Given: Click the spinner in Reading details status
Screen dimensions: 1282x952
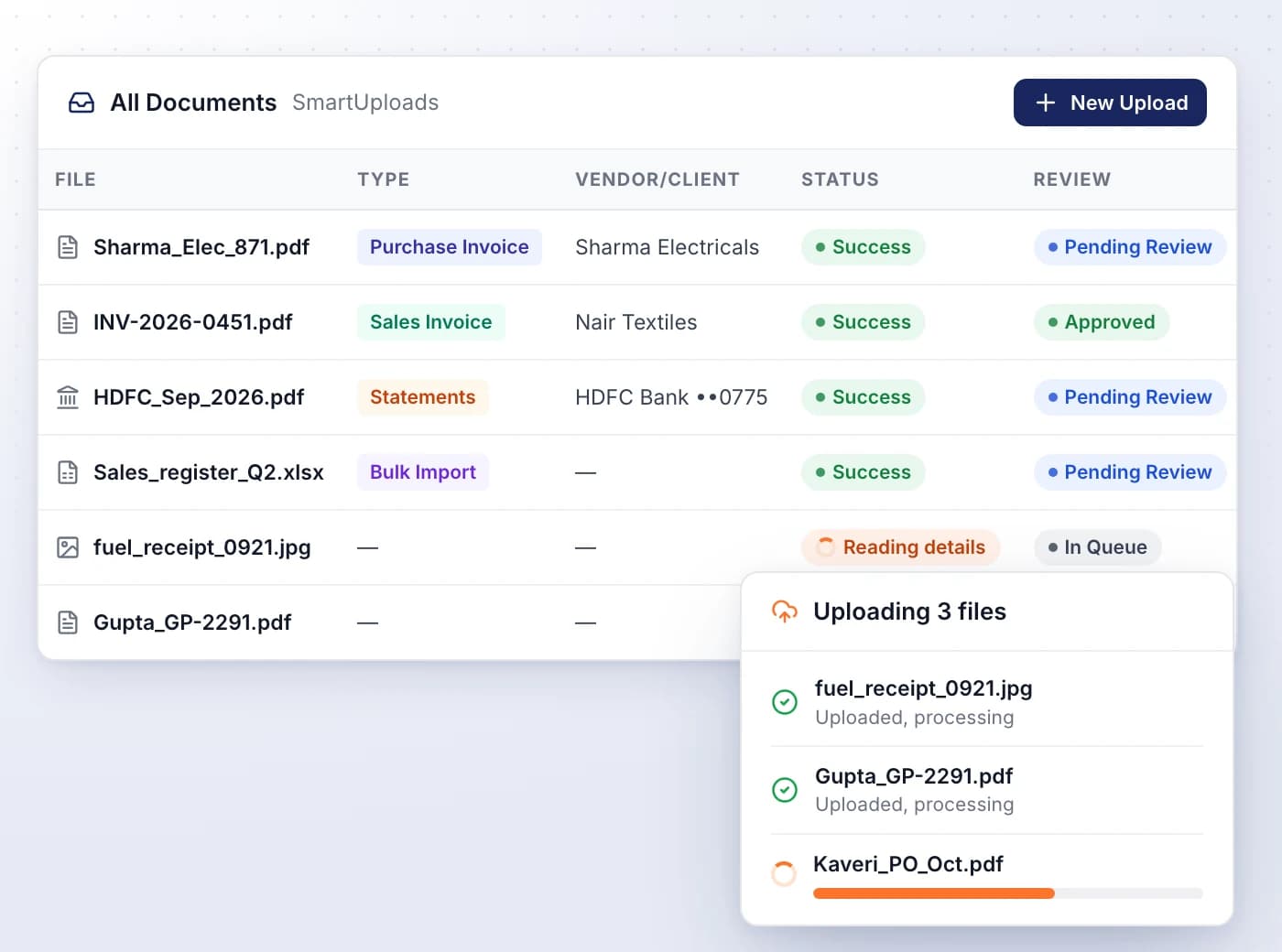Looking at the screenshot, I should click(x=826, y=547).
